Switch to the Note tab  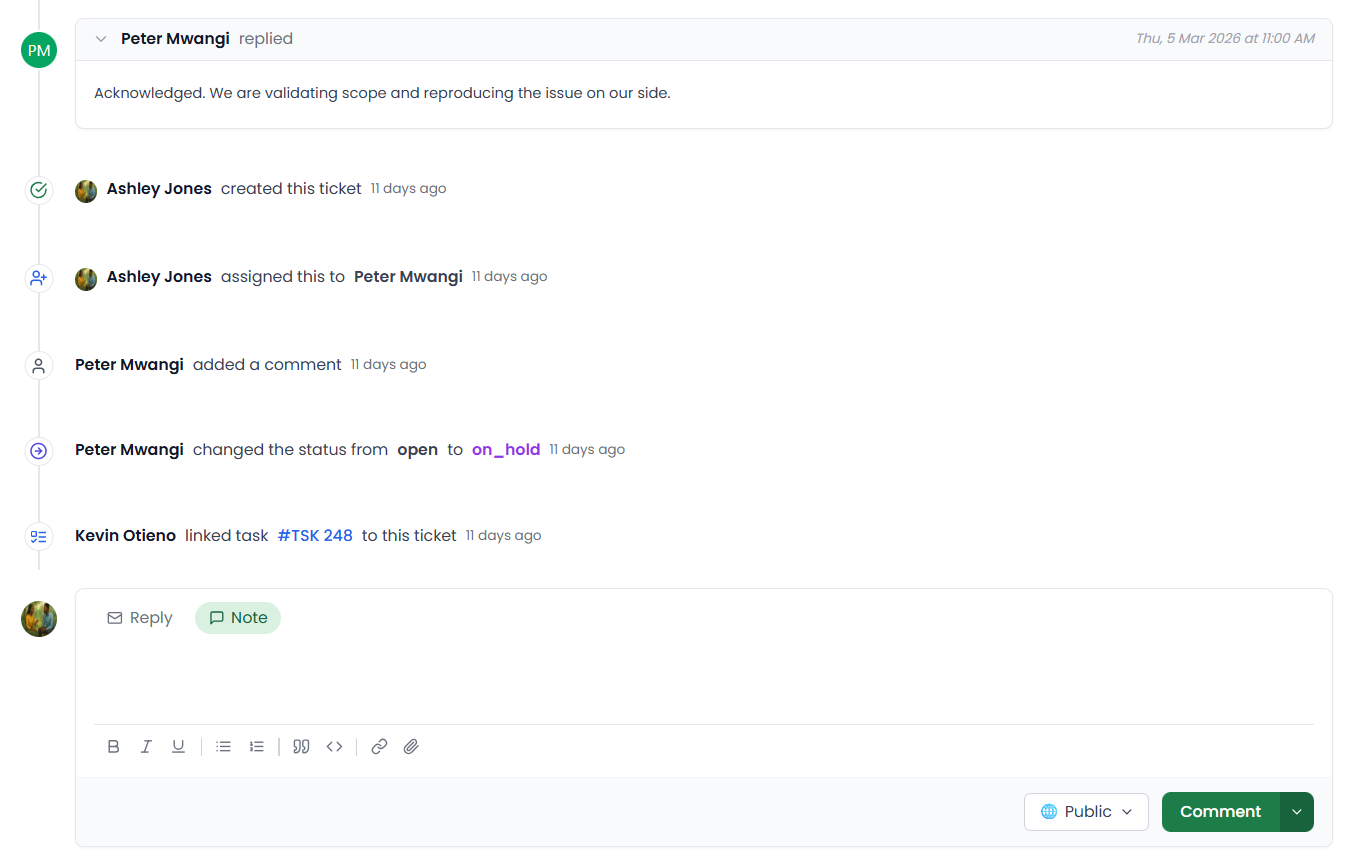pyautogui.click(x=237, y=617)
